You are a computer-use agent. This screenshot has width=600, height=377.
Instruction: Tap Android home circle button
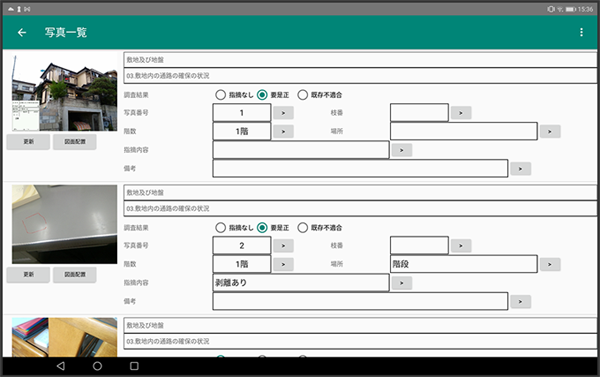coord(97,366)
